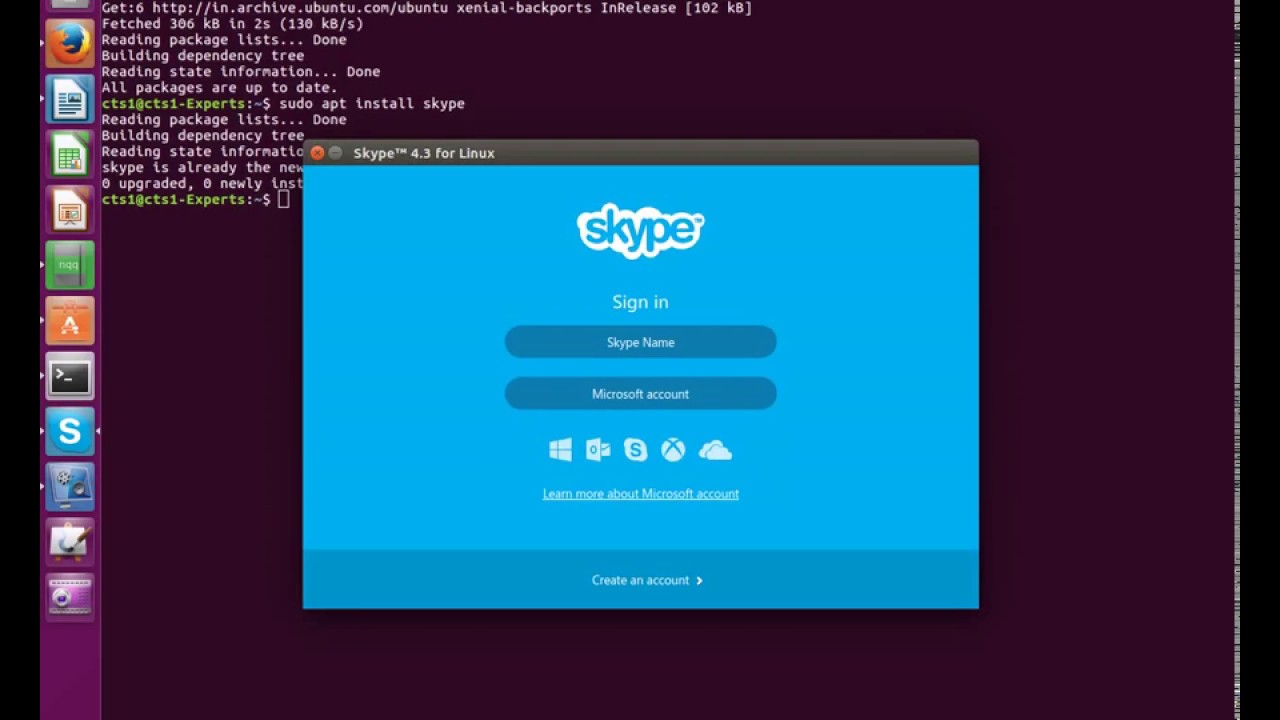
Task: Launch LibreOffice Writer from the dock
Action: 70,100
